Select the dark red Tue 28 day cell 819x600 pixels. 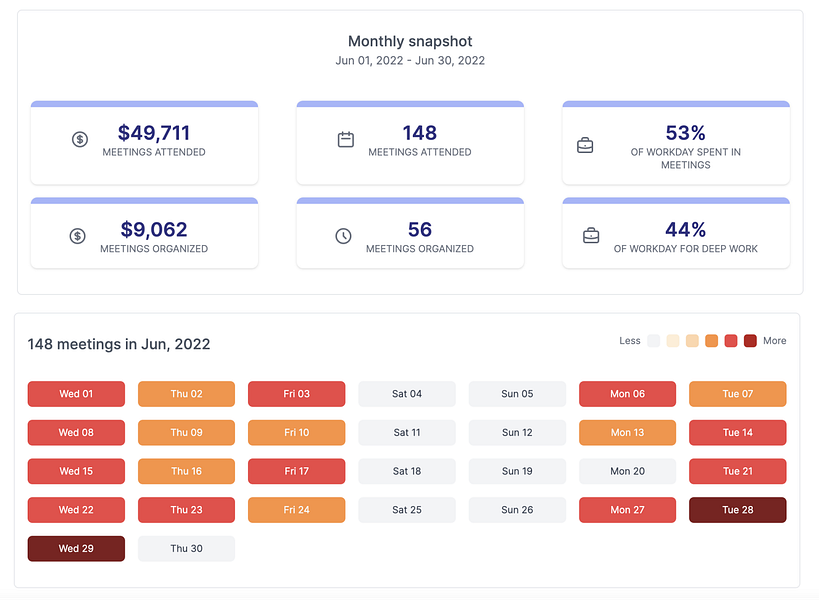[x=737, y=510]
